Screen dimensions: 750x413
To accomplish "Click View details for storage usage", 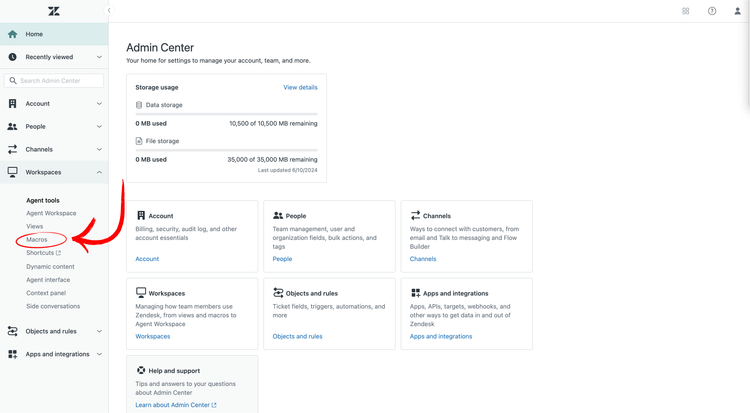I will tap(300, 87).
